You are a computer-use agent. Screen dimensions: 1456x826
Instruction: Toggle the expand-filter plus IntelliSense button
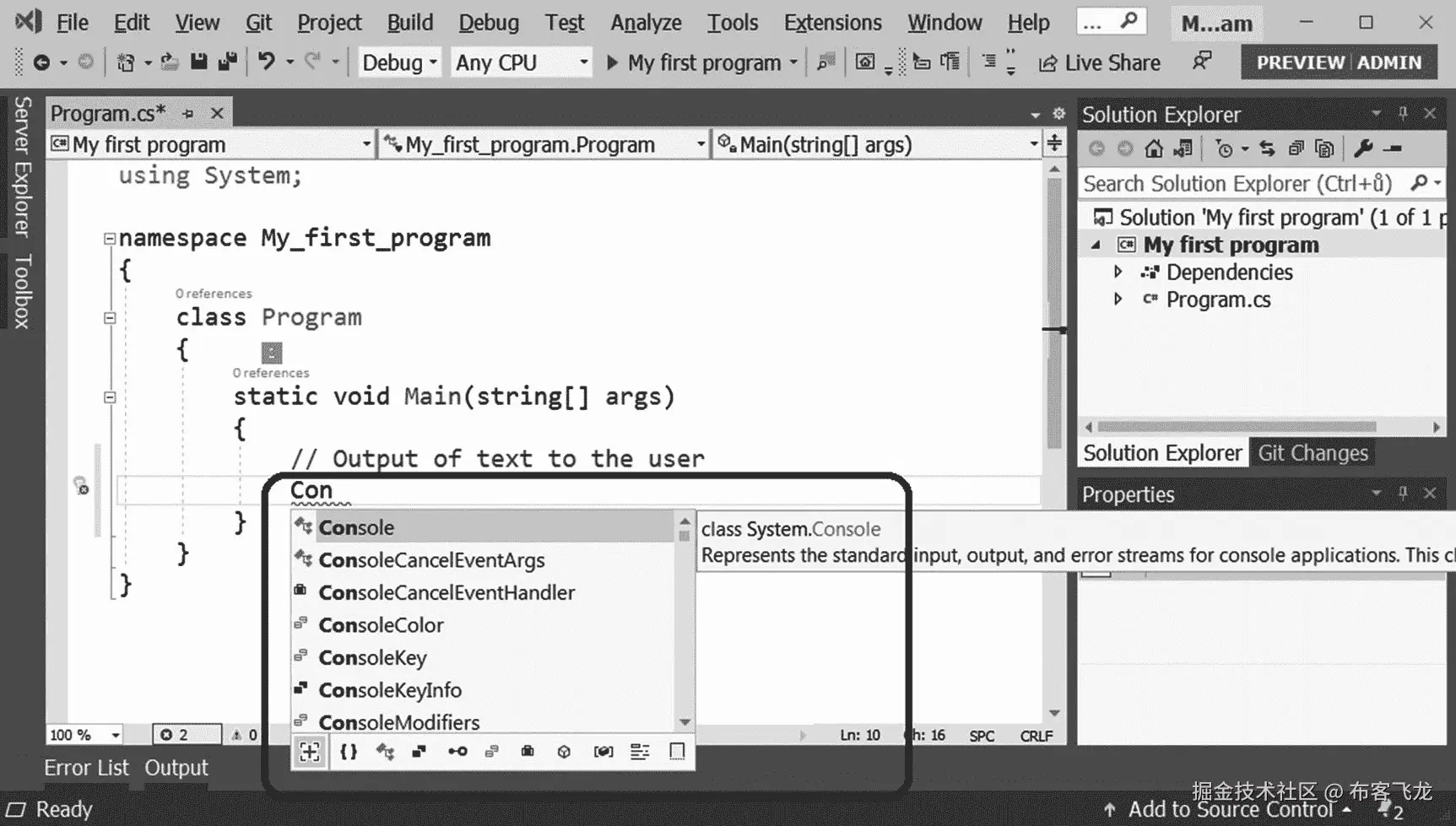(310, 751)
